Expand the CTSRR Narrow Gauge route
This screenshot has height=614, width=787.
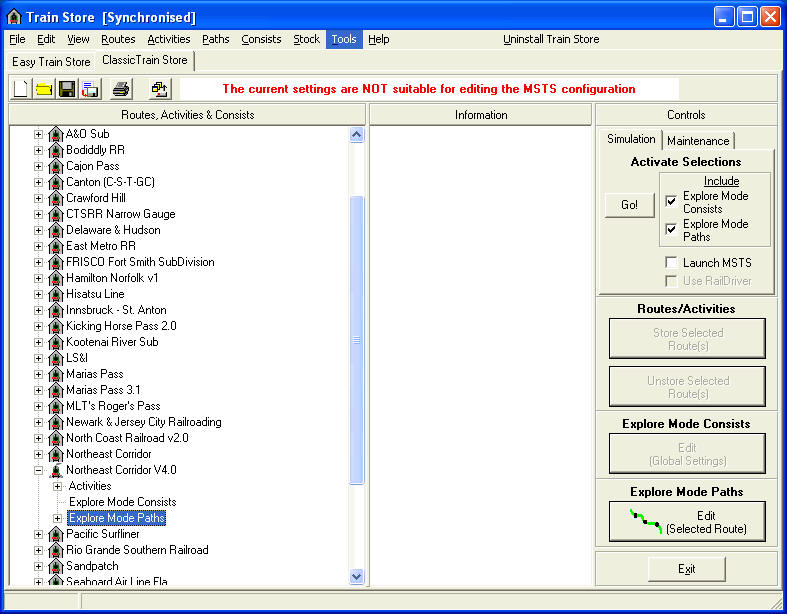tap(38, 214)
